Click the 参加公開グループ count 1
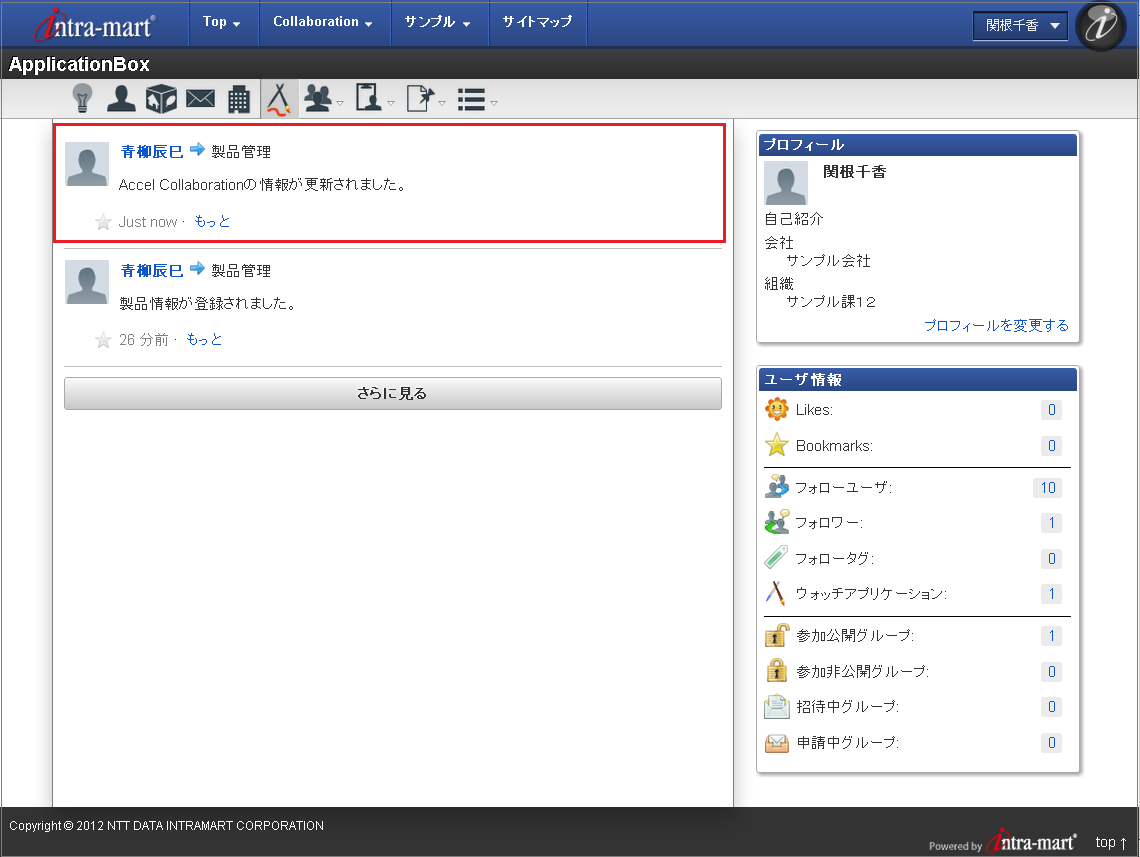Image resolution: width=1140 pixels, height=857 pixels. pos(1051,636)
